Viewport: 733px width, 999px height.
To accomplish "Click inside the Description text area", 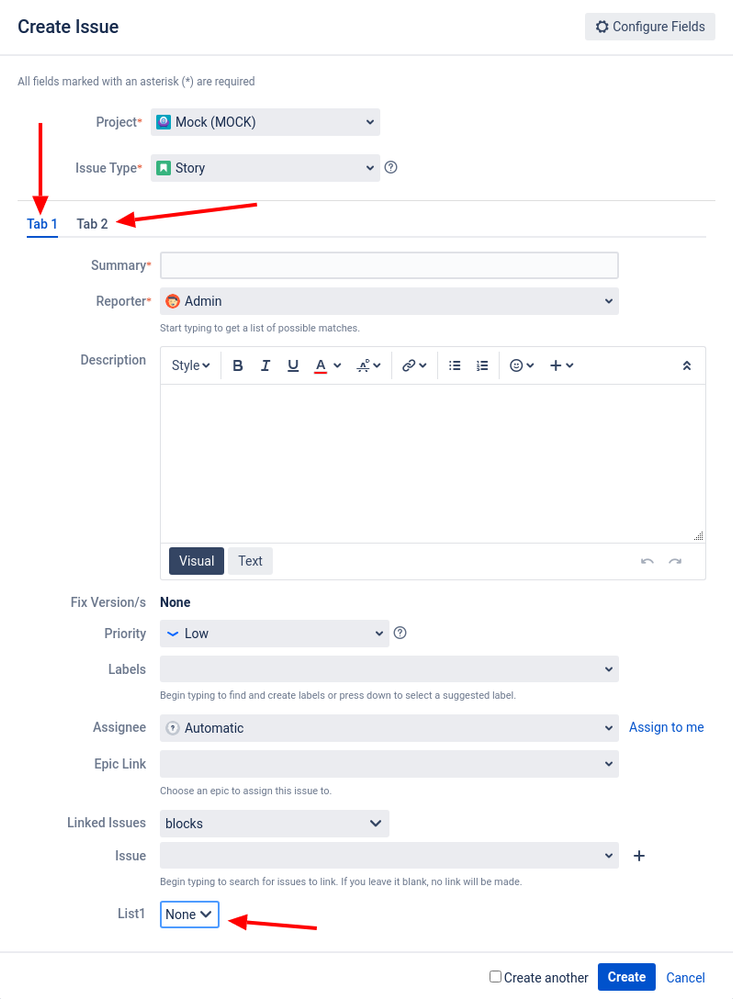I will pyautogui.click(x=433, y=463).
